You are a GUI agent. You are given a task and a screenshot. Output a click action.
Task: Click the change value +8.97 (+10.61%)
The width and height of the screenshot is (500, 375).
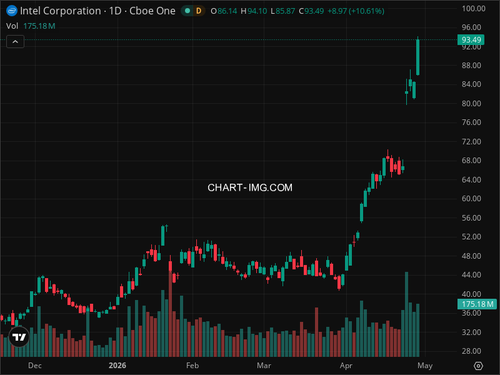[356, 11]
